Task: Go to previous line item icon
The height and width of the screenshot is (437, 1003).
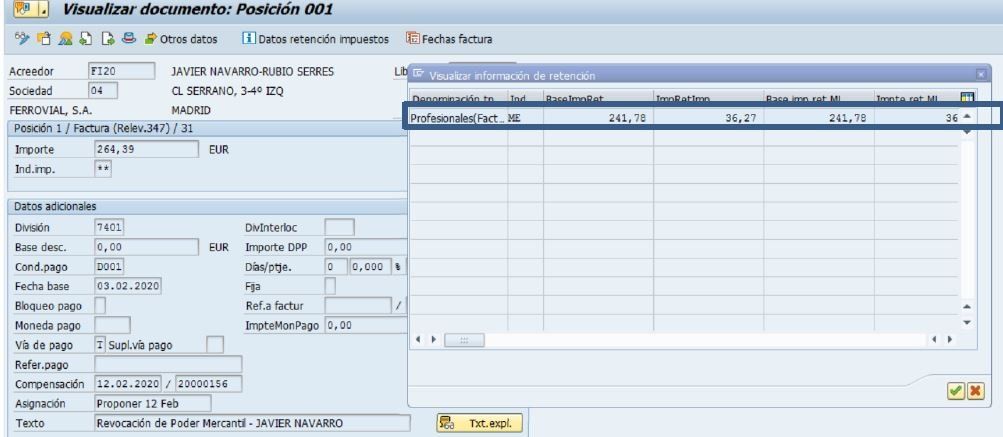Action: point(86,39)
